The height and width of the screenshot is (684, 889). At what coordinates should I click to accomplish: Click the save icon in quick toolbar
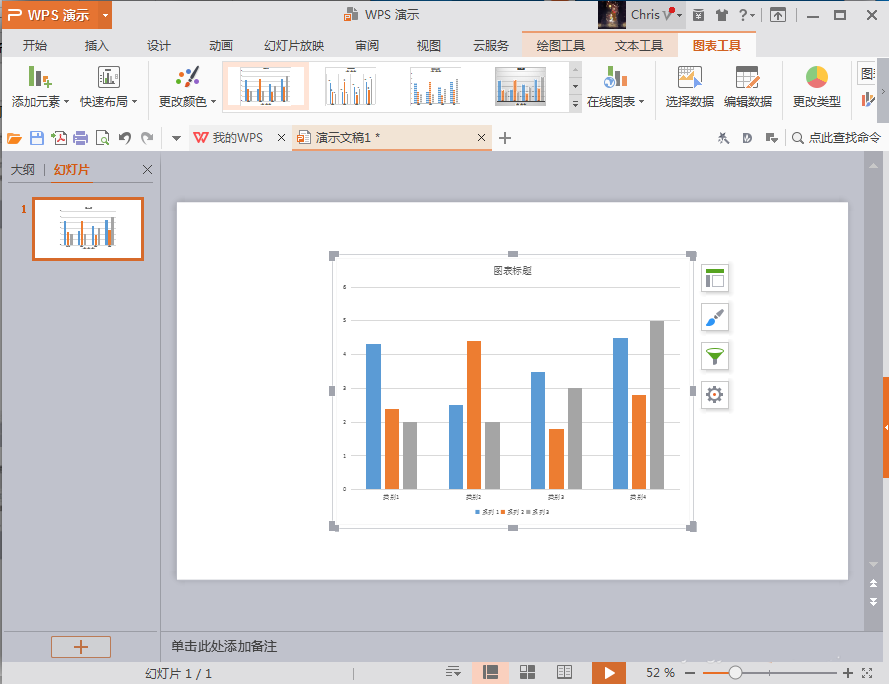click(37, 138)
